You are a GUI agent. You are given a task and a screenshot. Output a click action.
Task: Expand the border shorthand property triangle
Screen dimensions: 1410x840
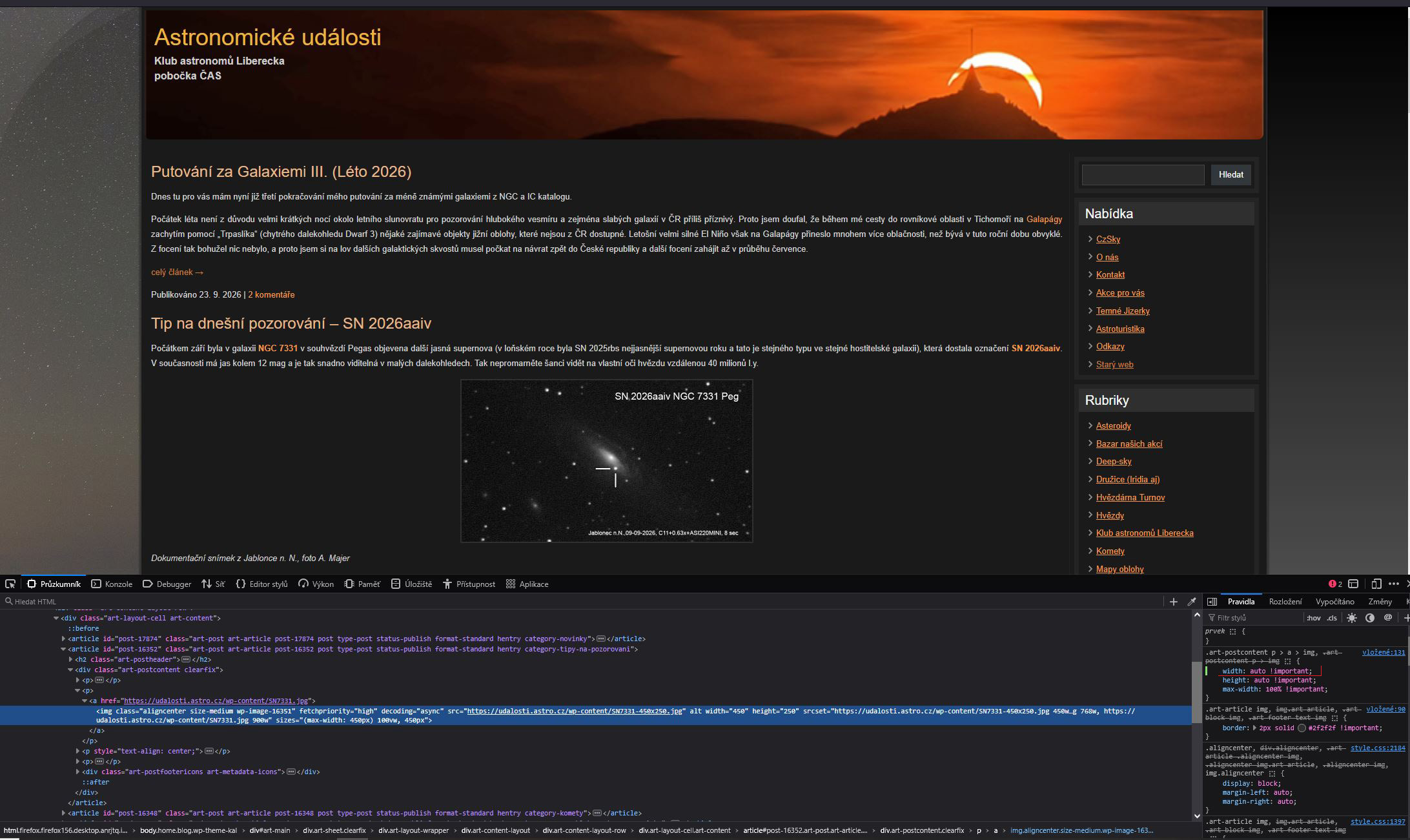click(1255, 728)
